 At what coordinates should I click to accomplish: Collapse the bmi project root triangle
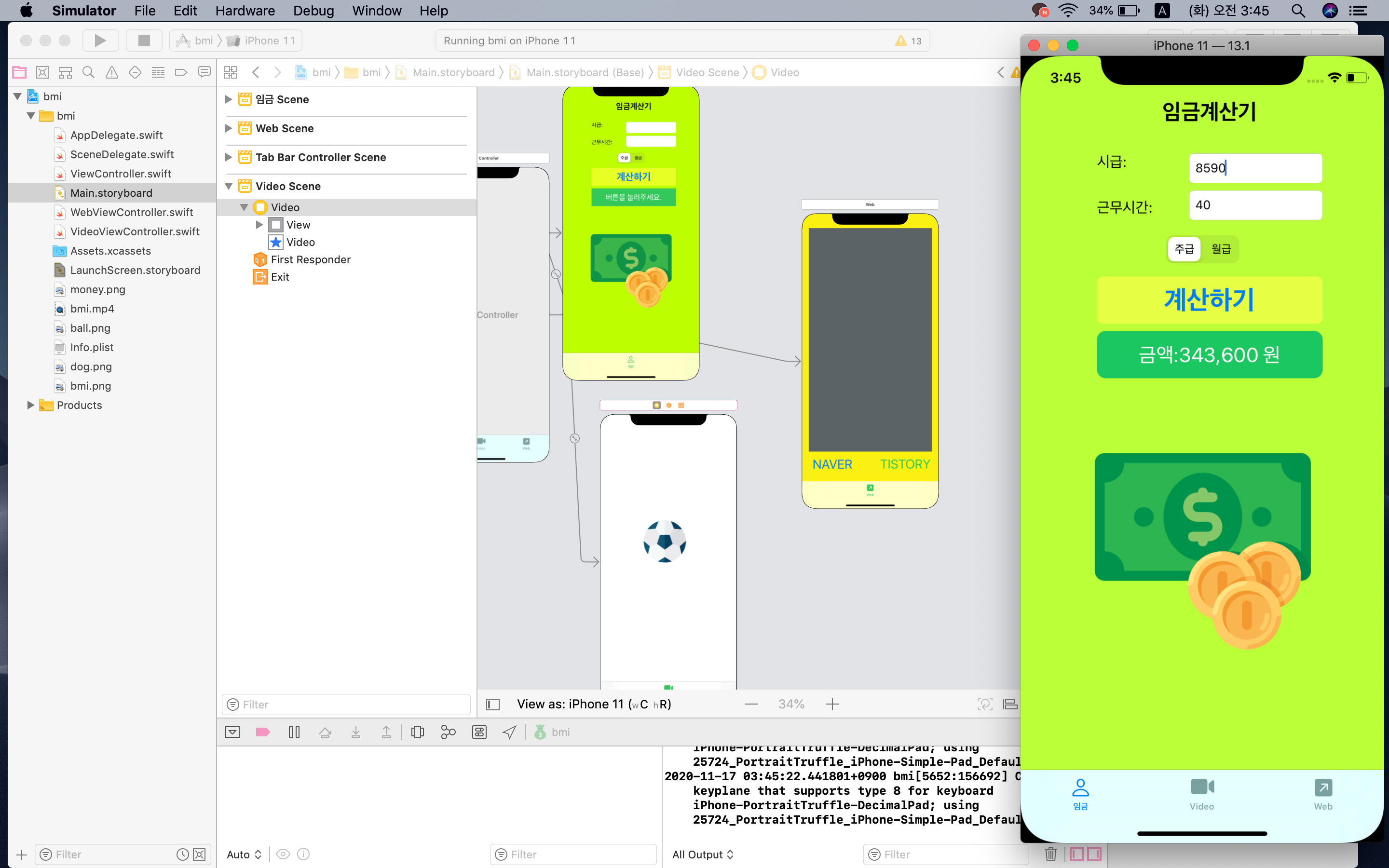17,96
